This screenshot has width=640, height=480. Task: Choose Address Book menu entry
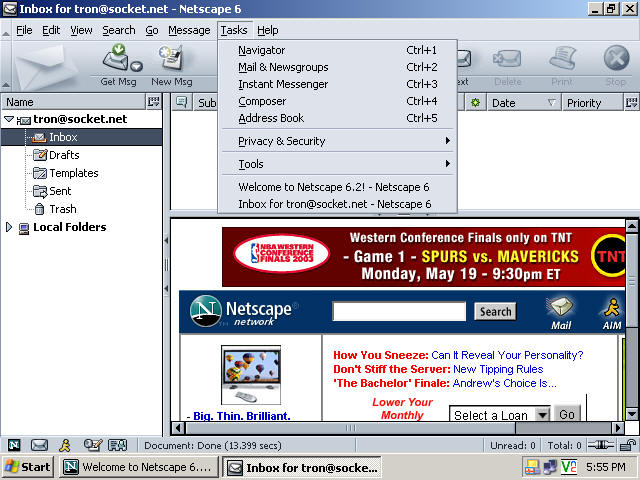point(337,118)
